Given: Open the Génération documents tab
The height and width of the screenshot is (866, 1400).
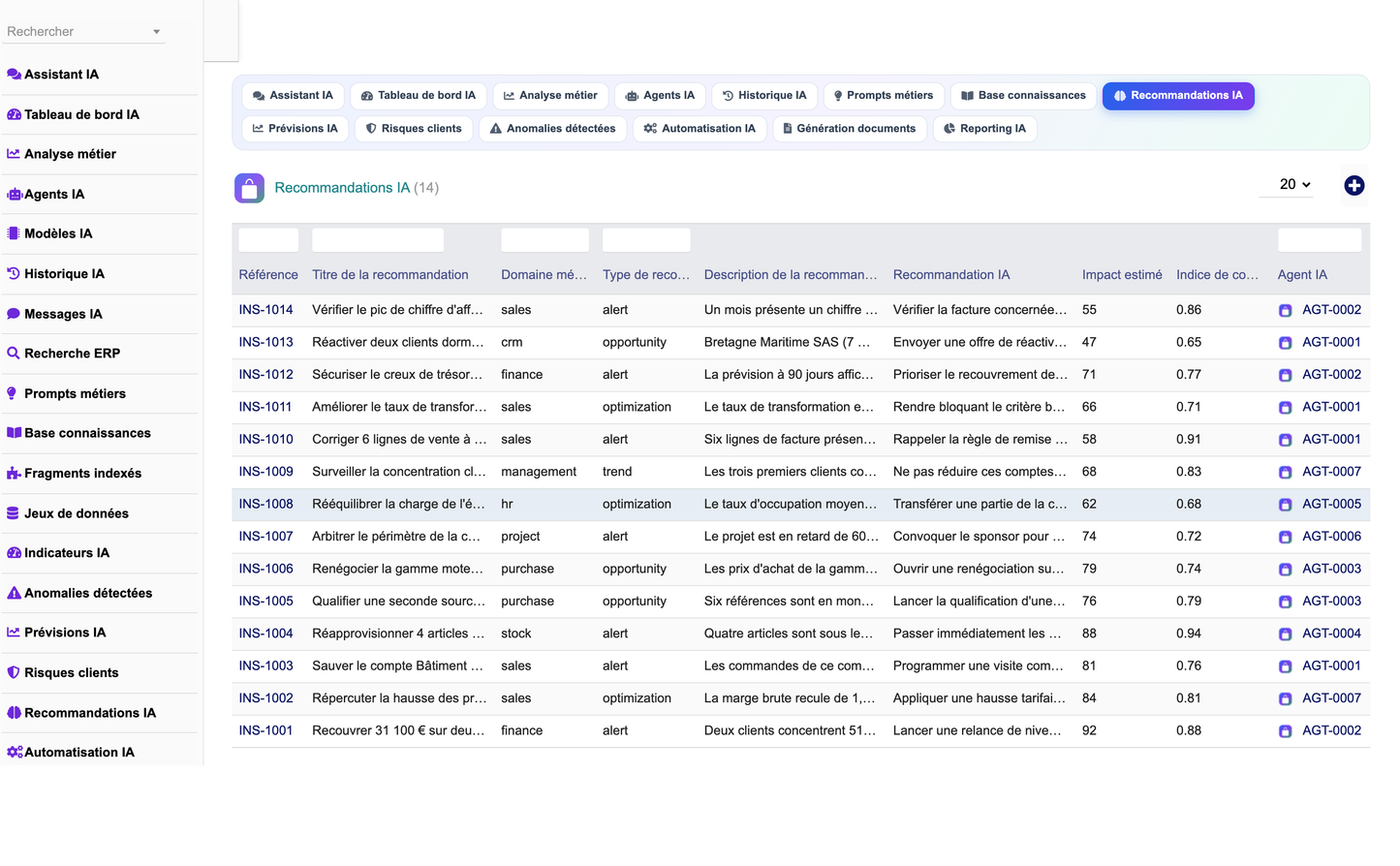Looking at the screenshot, I should coord(850,129).
